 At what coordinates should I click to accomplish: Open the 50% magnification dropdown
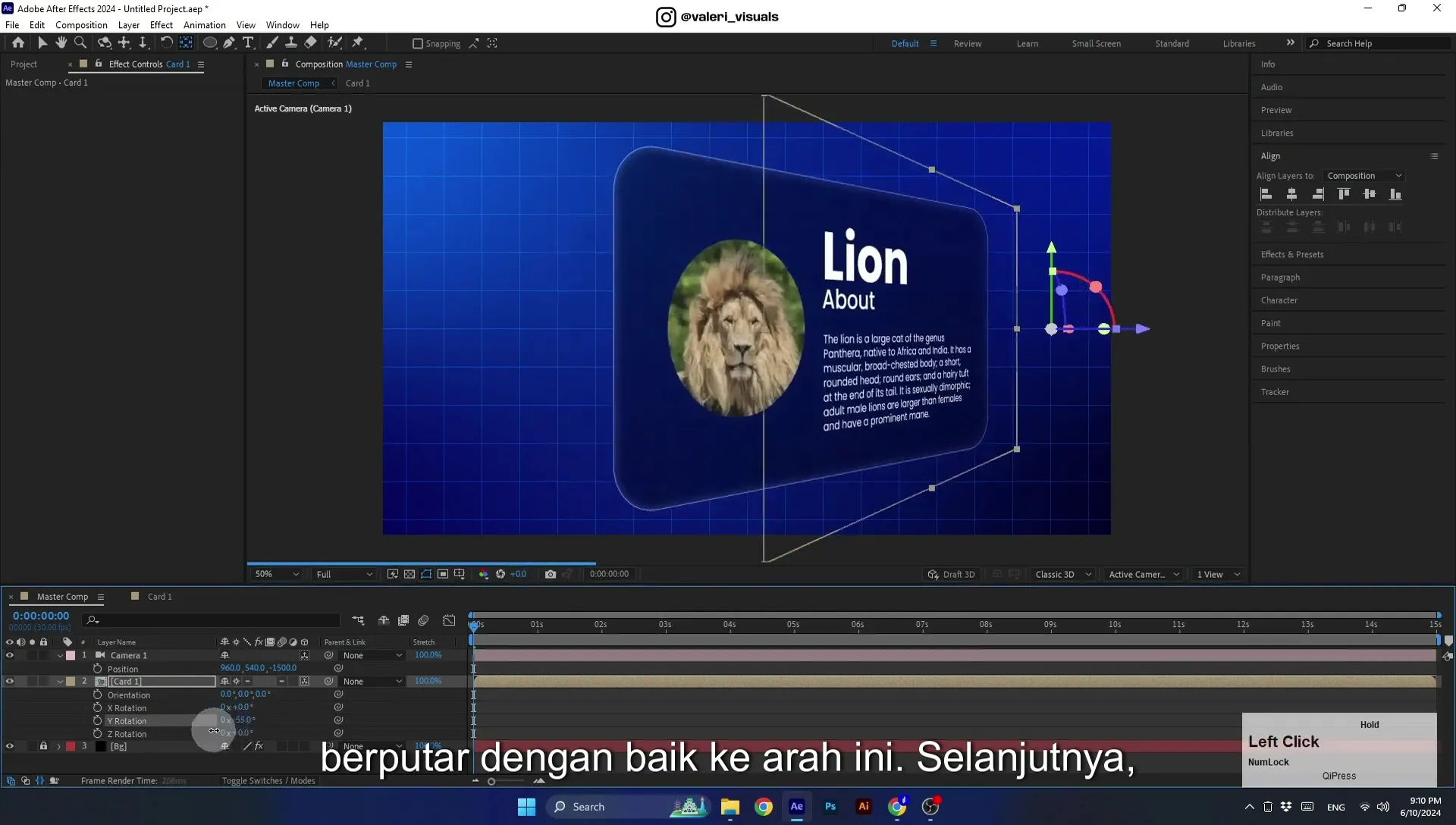click(x=277, y=574)
